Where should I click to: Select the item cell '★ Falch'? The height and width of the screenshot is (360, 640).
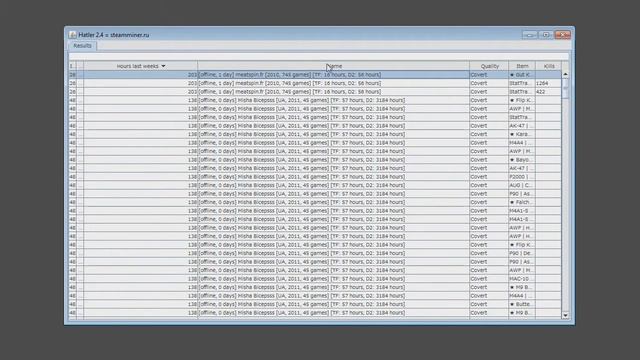point(522,202)
